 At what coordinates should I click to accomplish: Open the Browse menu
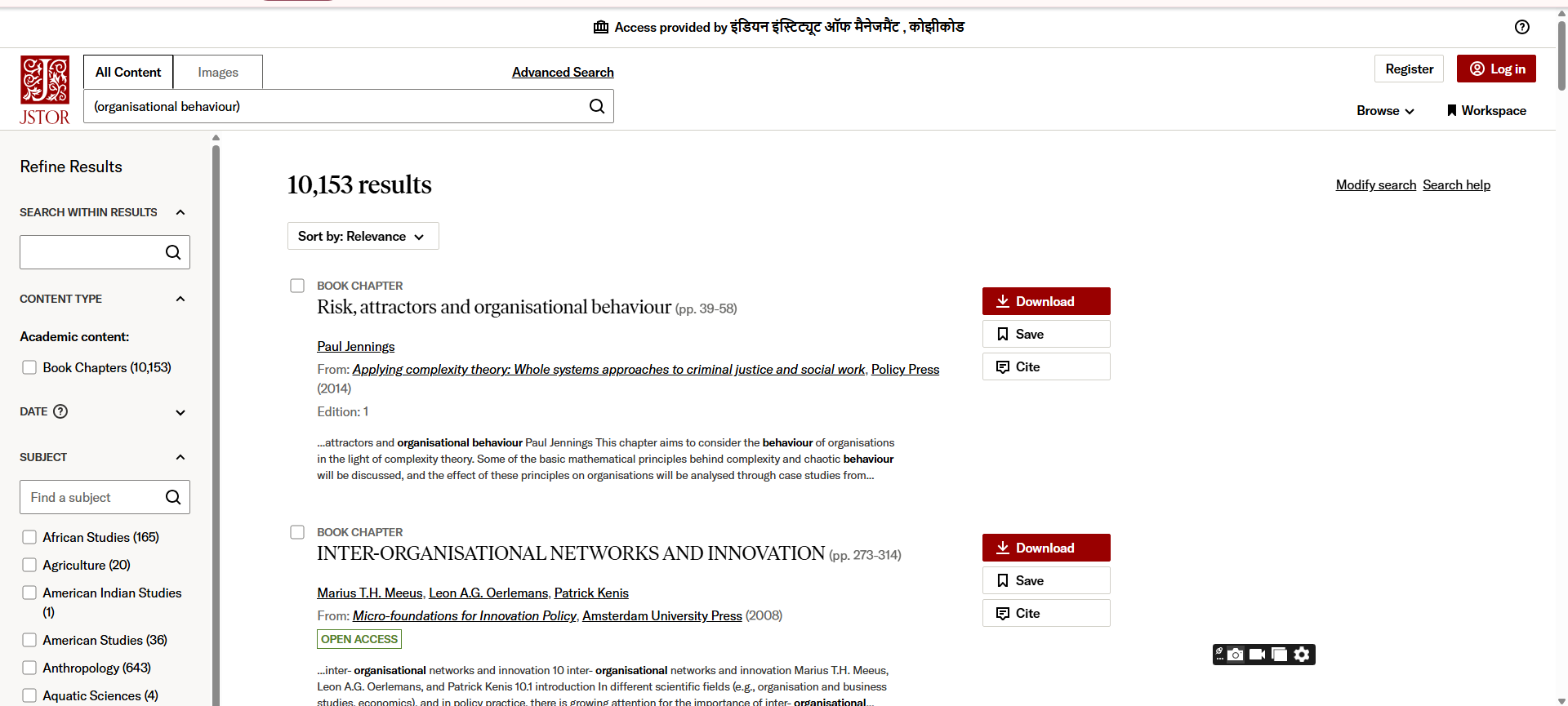pos(1385,110)
